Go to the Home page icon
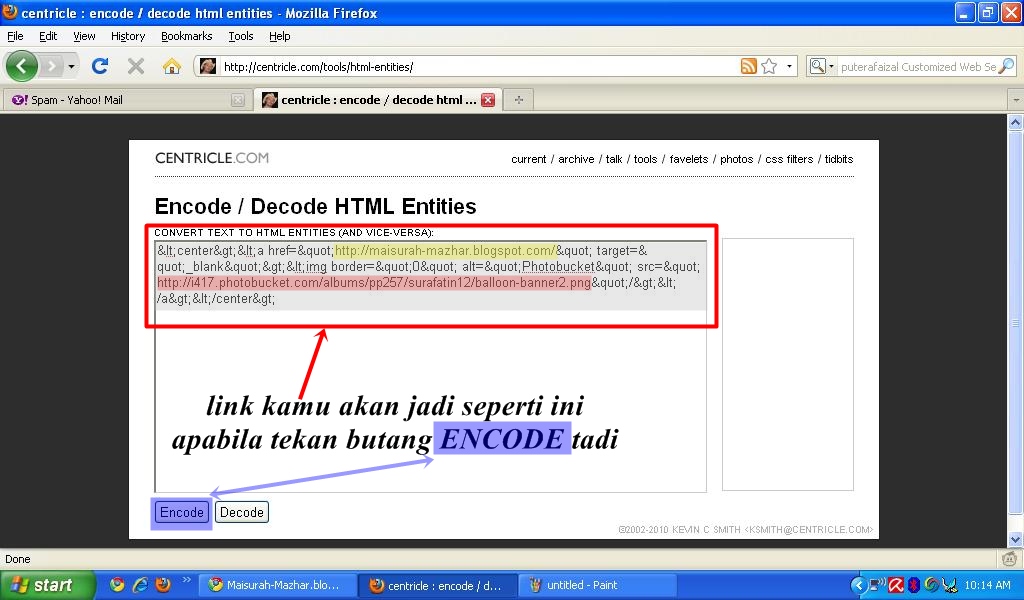The height and width of the screenshot is (600, 1024). click(172, 66)
